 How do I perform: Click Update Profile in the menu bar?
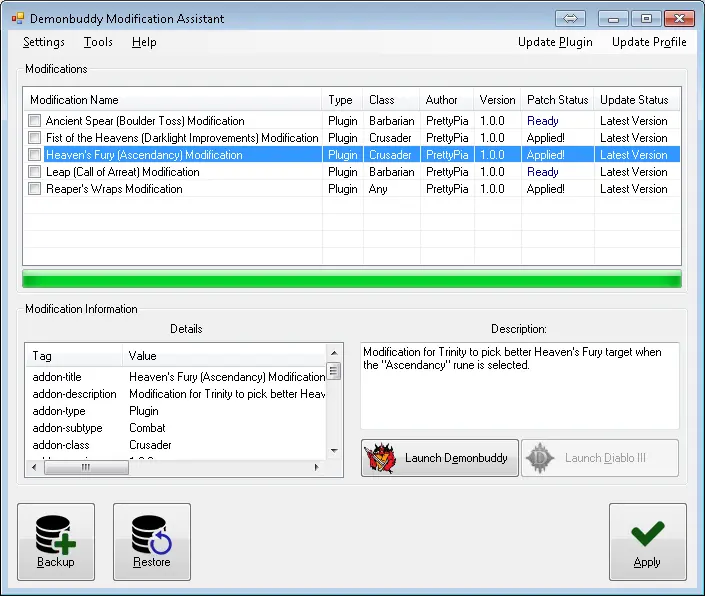click(x=649, y=42)
